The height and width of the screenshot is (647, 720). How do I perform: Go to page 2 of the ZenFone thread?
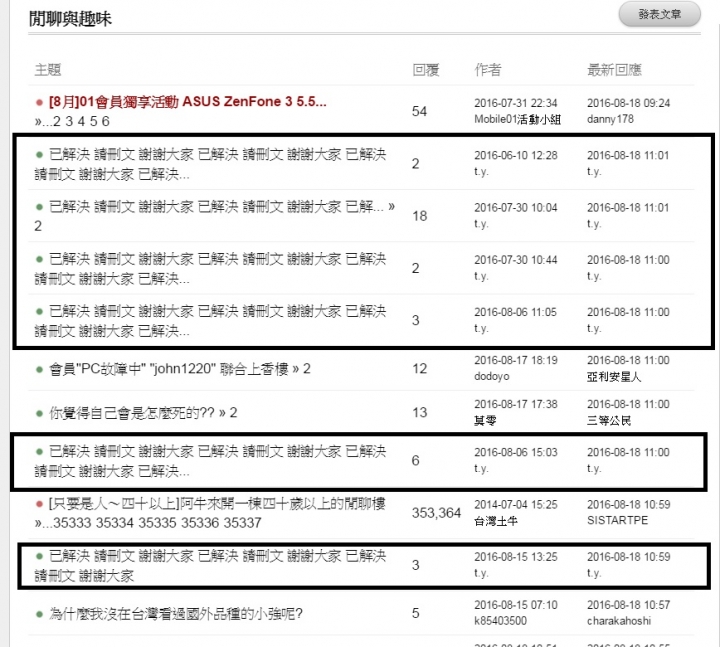(x=56, y=121)
